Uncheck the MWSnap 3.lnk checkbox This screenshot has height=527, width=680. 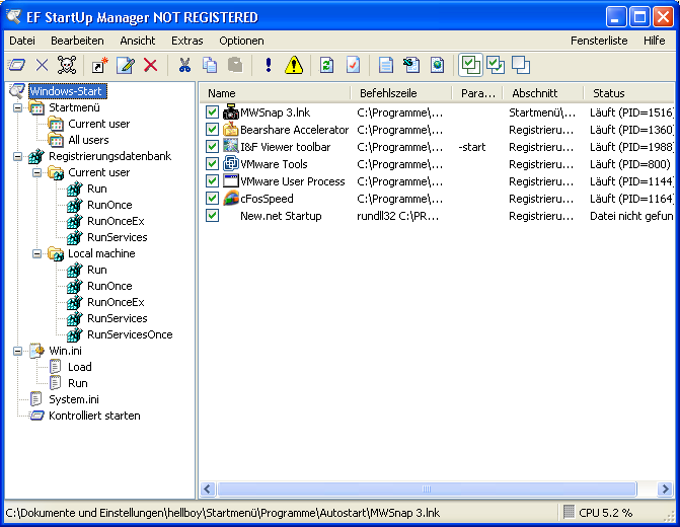pyautogui.click(x=212, y=112)
